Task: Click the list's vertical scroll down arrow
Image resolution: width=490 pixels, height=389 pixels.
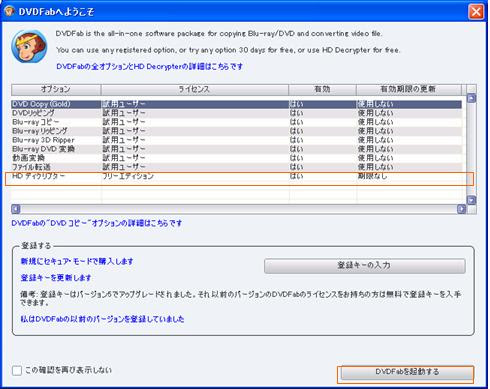Action: pos(471,200)
